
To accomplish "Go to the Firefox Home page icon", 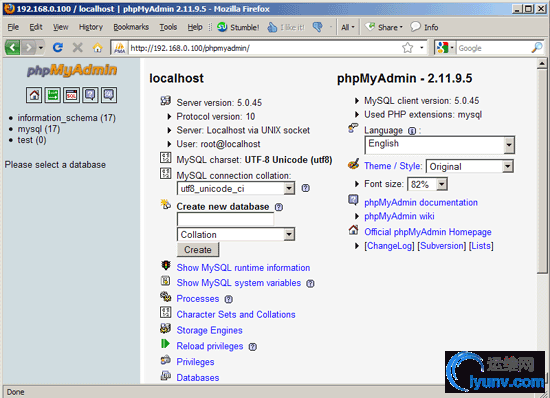I will tap(98, 47).
